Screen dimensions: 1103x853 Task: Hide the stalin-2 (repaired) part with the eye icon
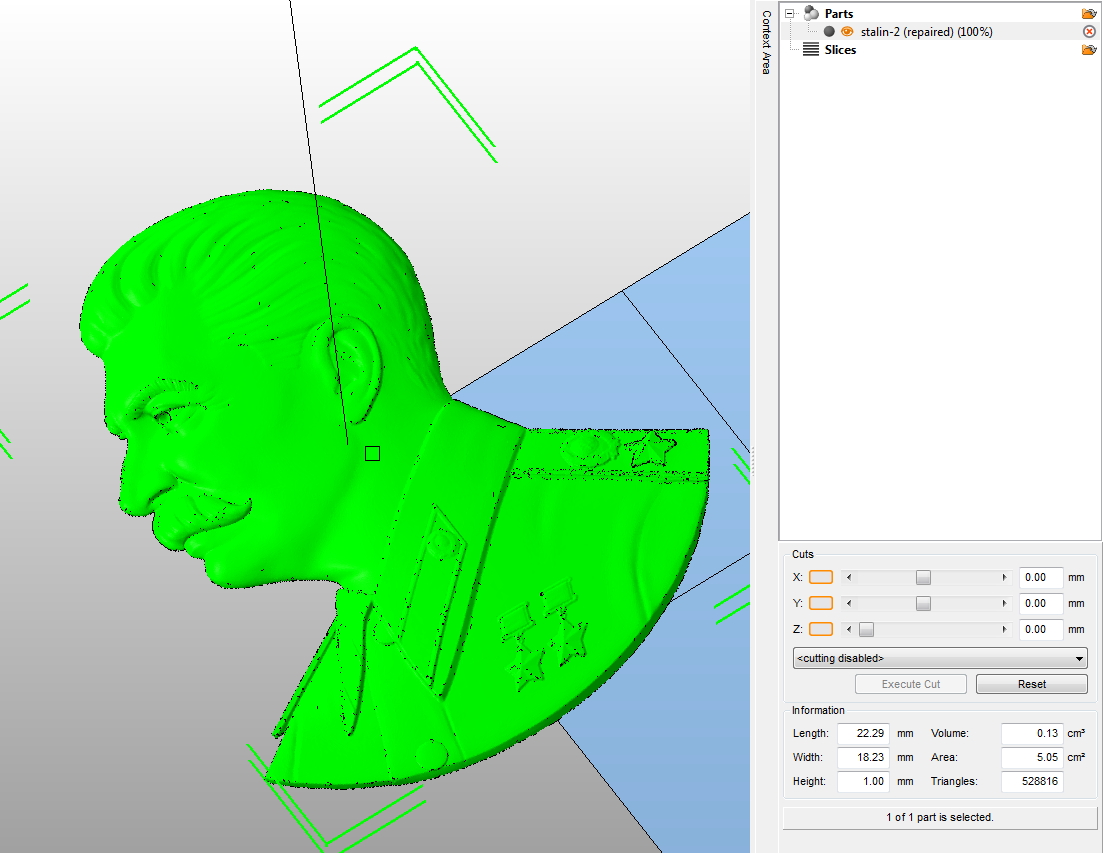click(x=847, y=32)
